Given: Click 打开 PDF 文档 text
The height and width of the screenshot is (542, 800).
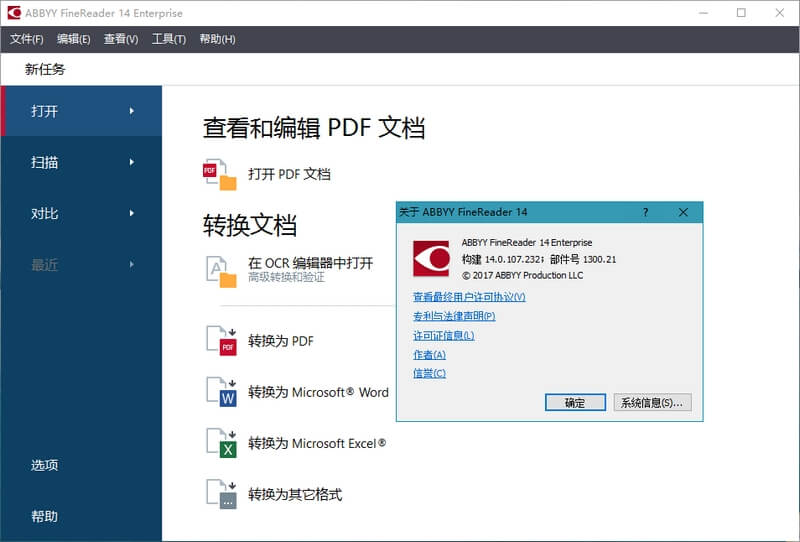Looking at the screenshot, I should click(x=289, y=175).
